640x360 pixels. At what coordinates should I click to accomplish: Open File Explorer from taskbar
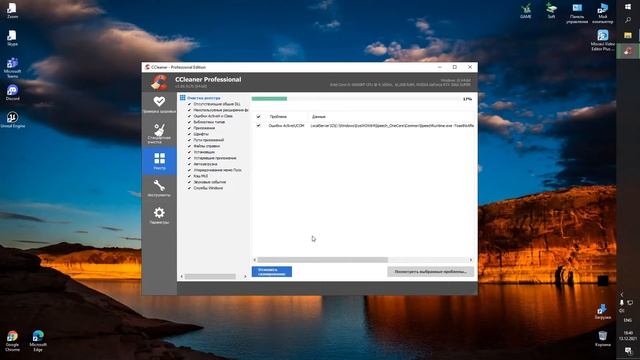click(628, 36)
